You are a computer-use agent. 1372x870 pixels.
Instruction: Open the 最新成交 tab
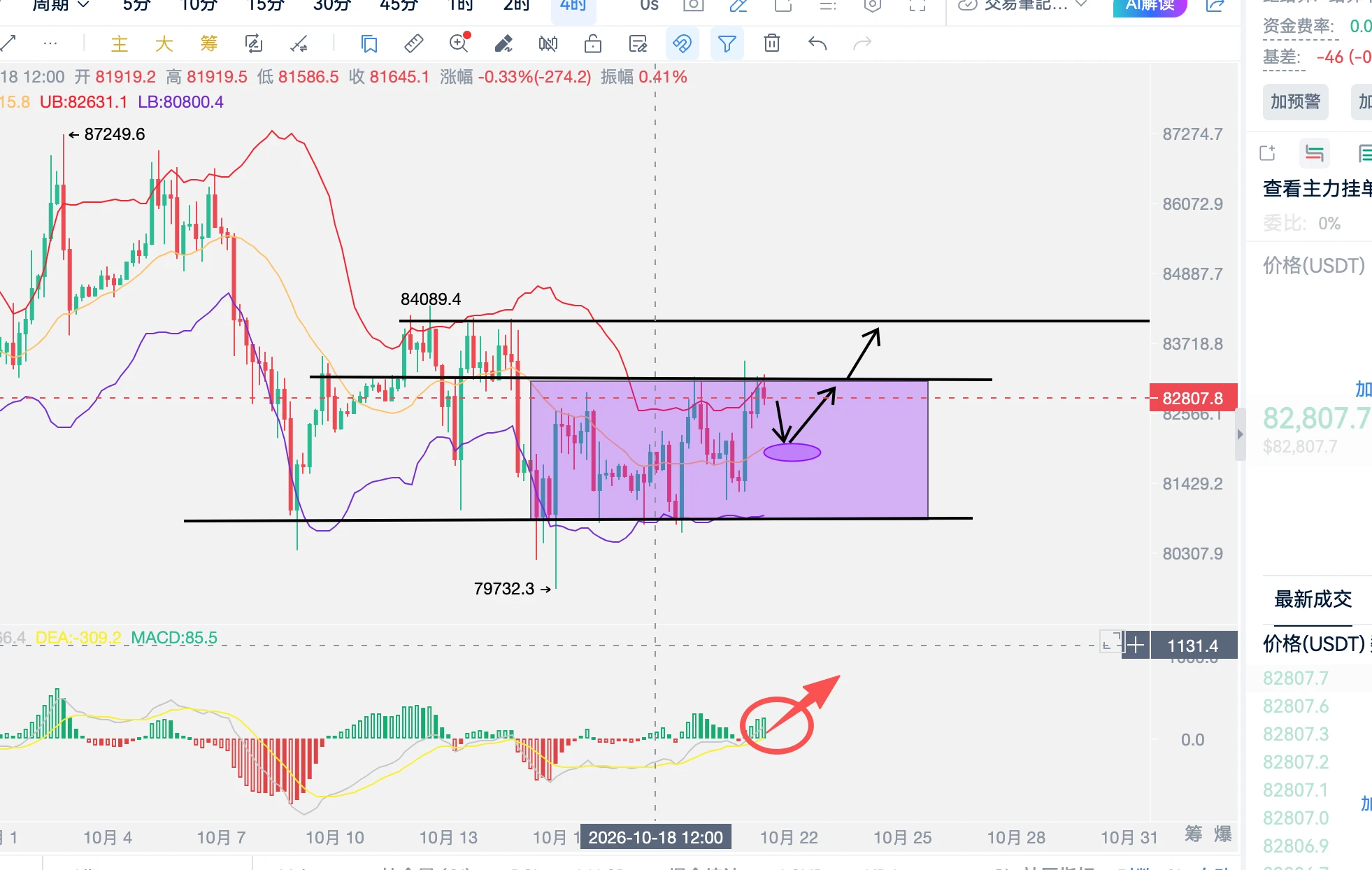(1313, 599)
